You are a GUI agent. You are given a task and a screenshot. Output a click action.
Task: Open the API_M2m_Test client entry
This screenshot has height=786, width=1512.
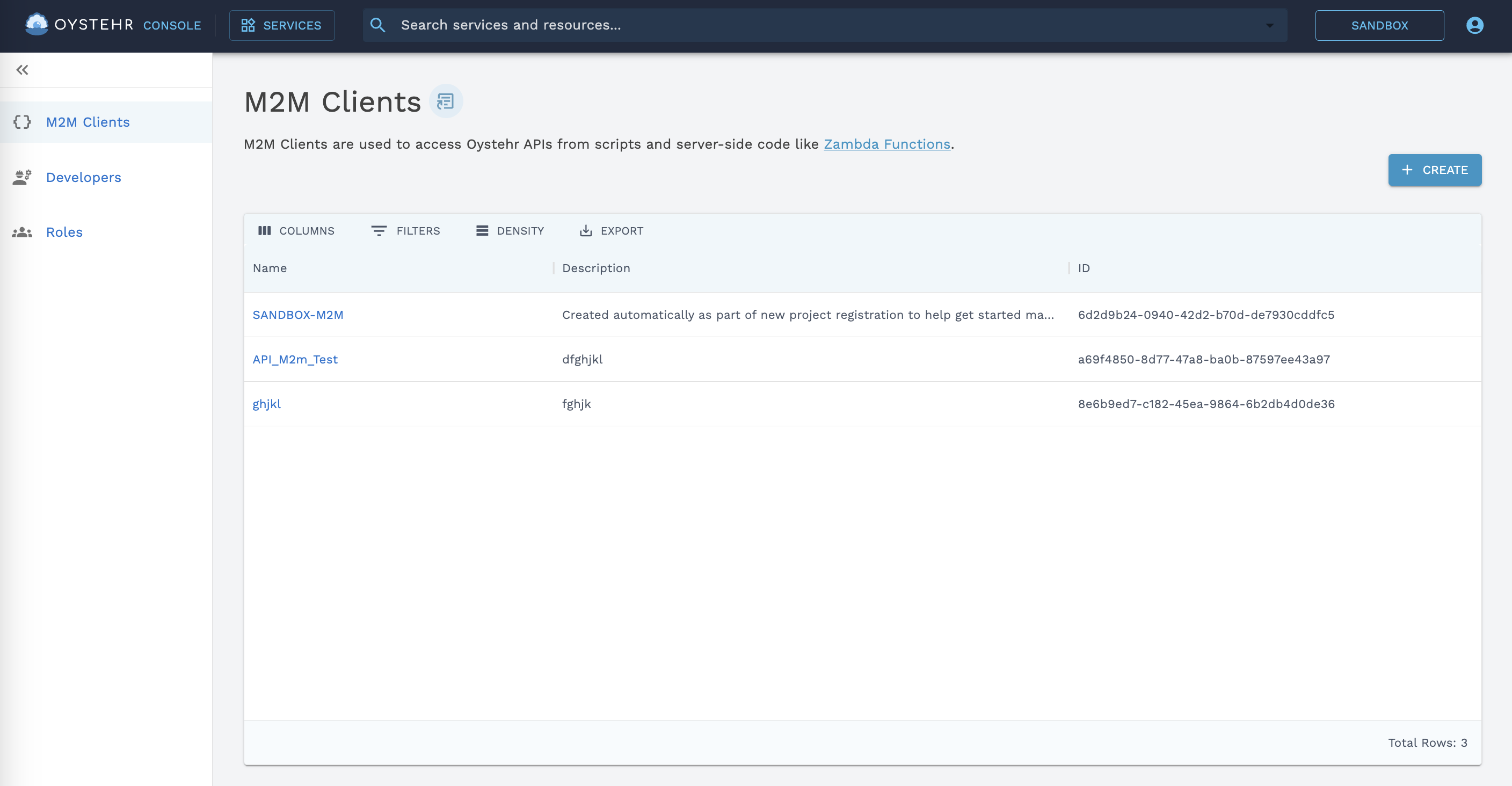(x=294, y=359)
